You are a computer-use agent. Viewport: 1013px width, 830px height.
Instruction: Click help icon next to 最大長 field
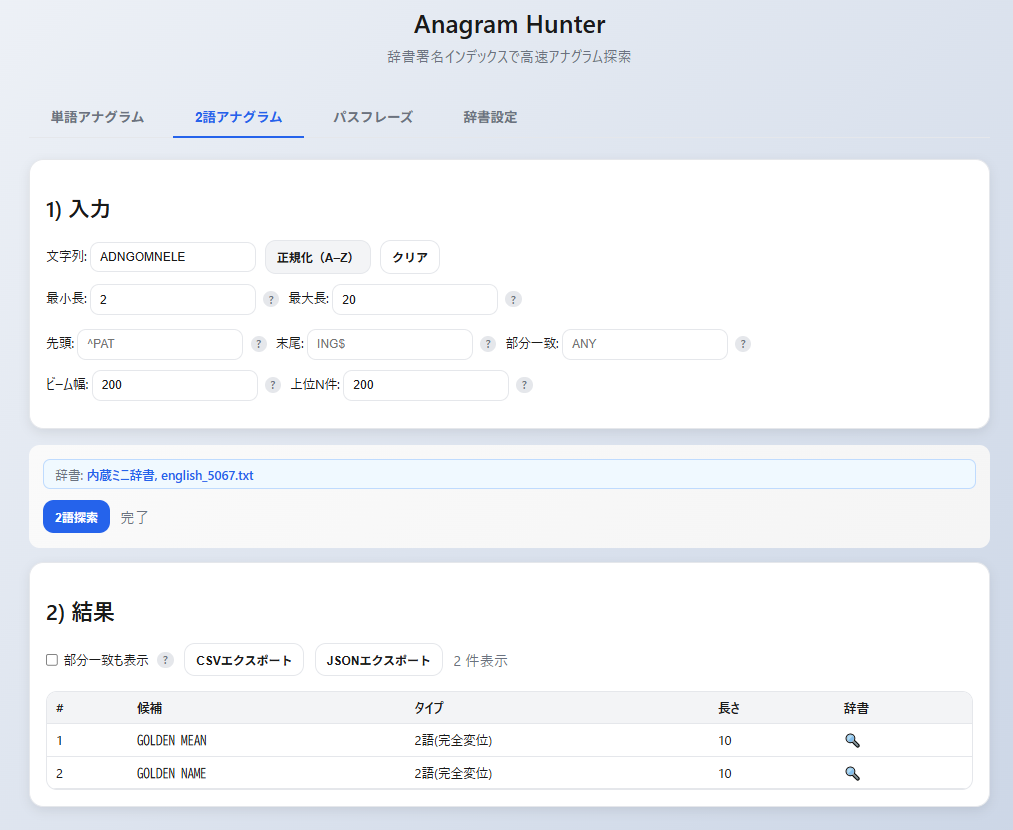pos(513,299)
